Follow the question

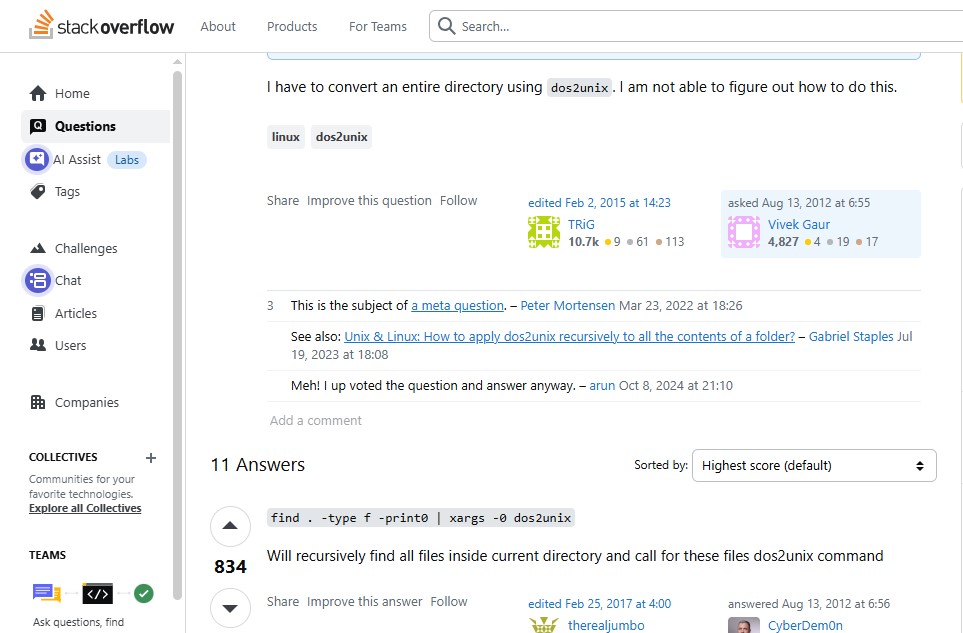coord(458,201)
